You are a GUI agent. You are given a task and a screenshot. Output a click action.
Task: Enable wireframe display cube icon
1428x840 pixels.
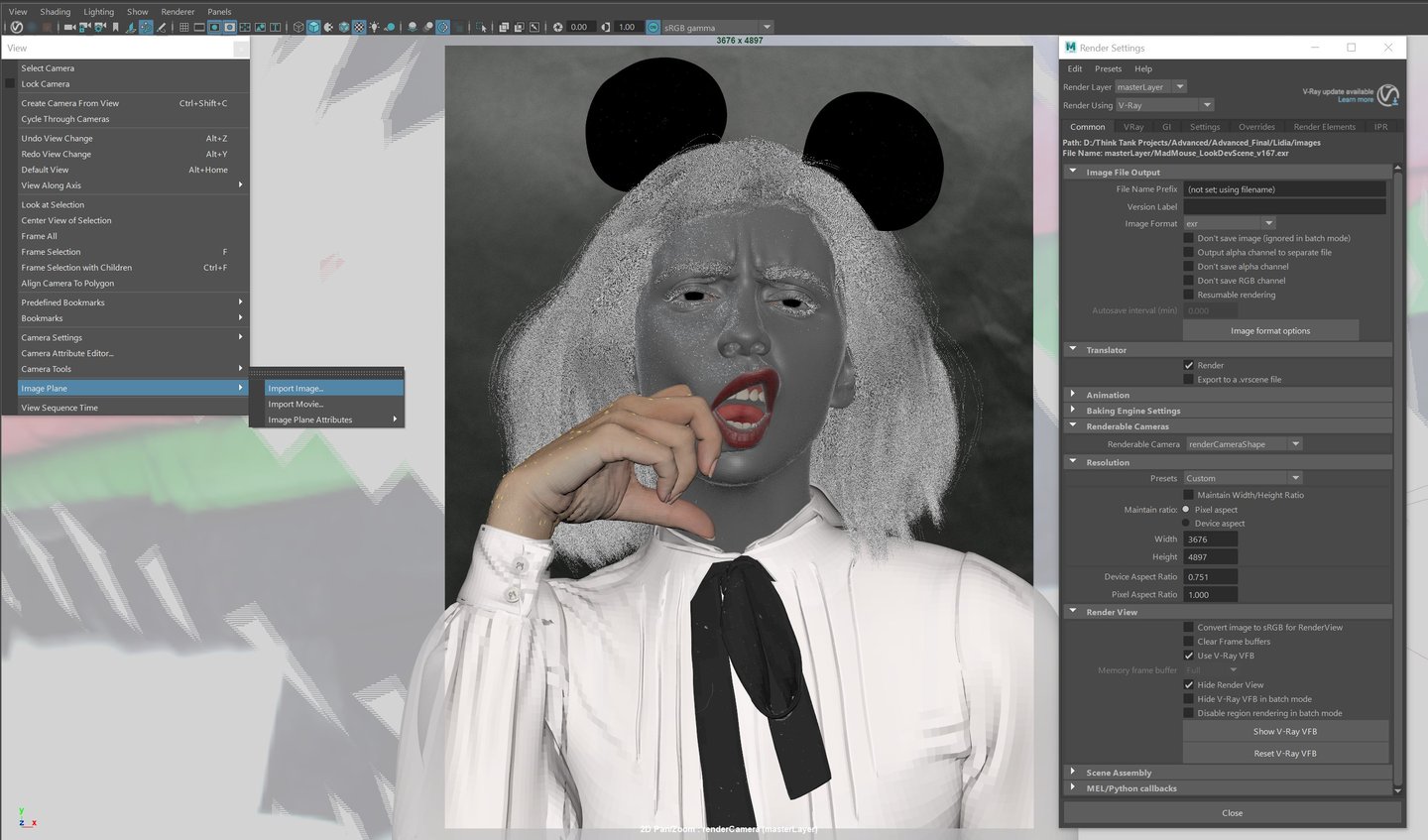click(x=297, y=28)
